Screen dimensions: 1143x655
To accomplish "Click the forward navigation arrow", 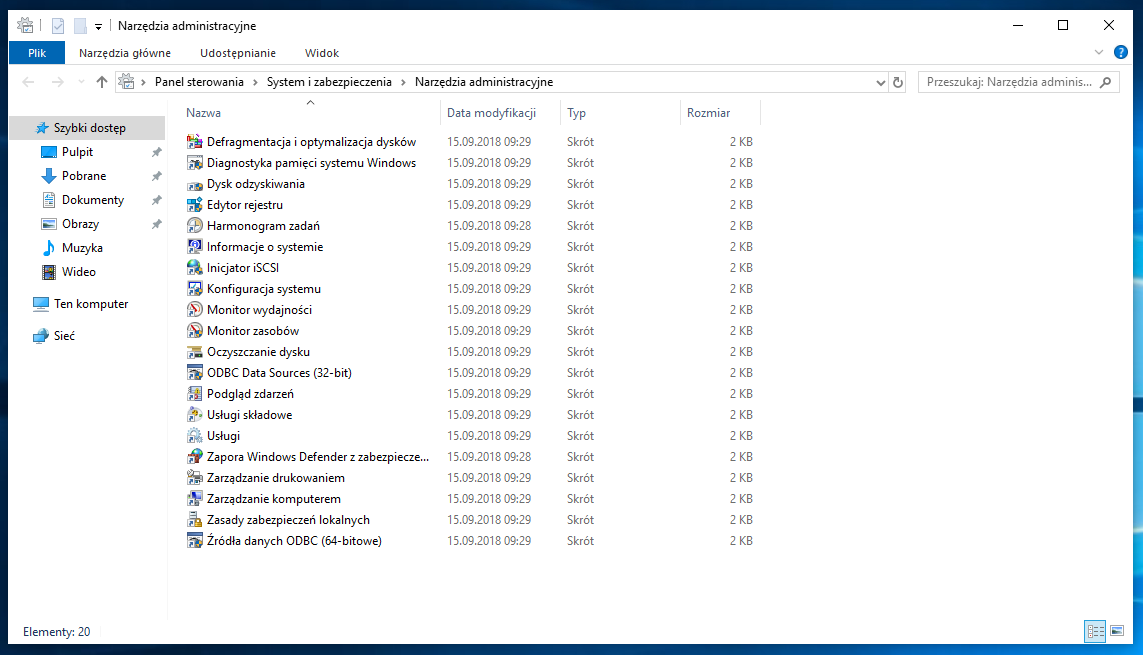I will click(58, 82).
